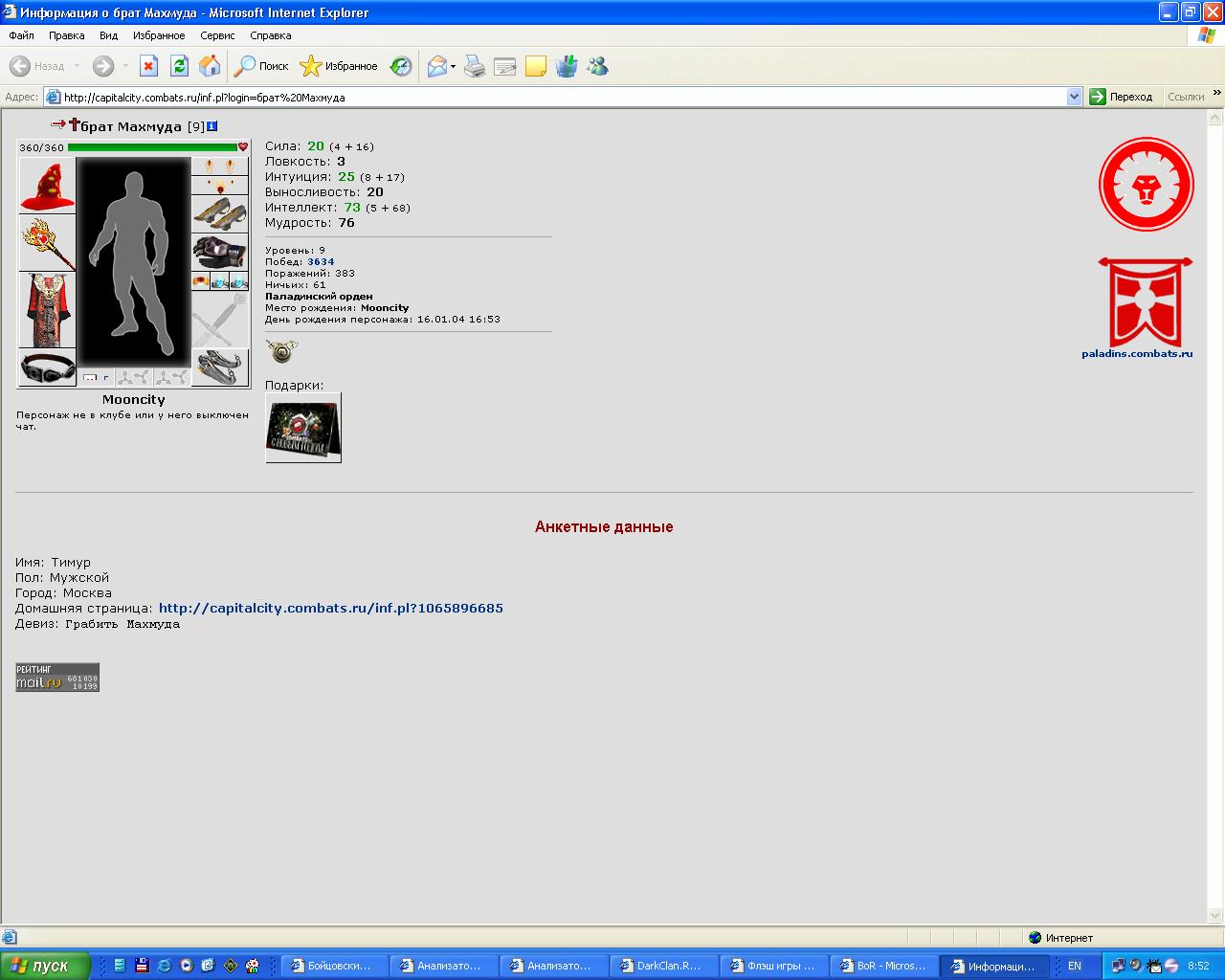Click the Print icon
The image size is (1225, 980).
pyautogui.click(x=475, y=66)
